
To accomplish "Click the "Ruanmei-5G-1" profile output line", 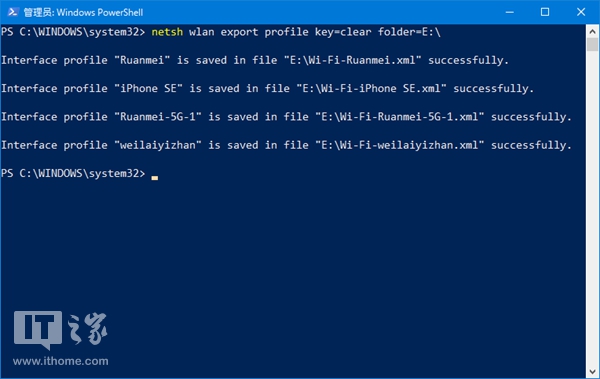I will [x=286, y=117].
